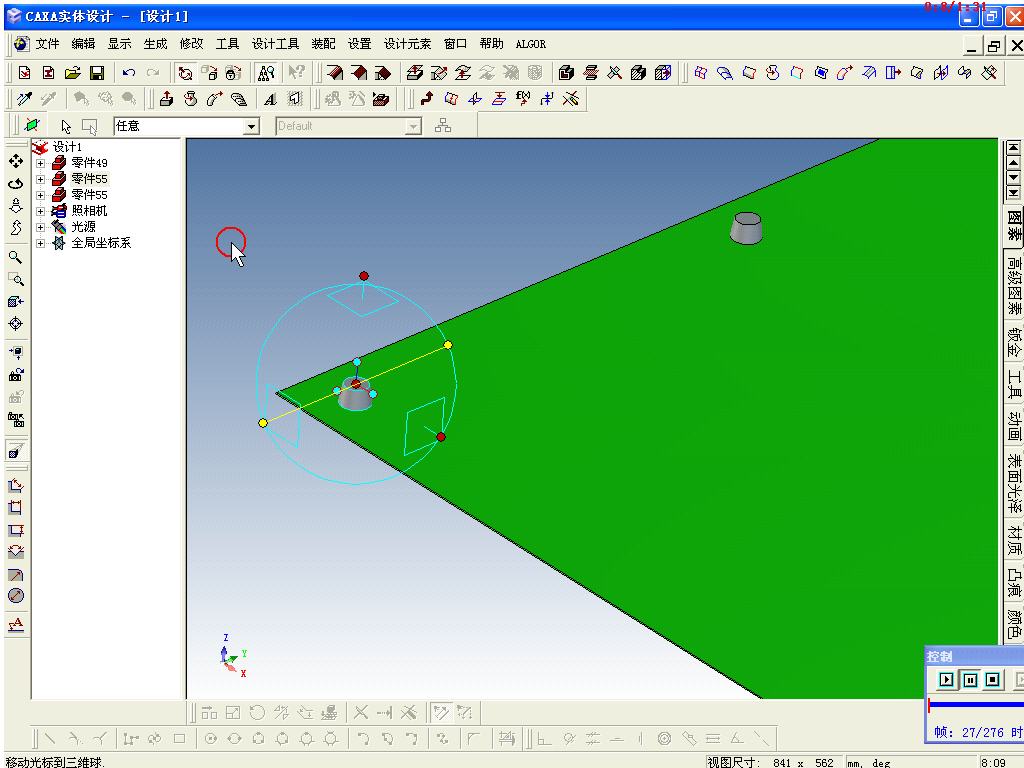Click the fit scene target icon
This screenshot has width=1024, height=768.
point(16,324)
